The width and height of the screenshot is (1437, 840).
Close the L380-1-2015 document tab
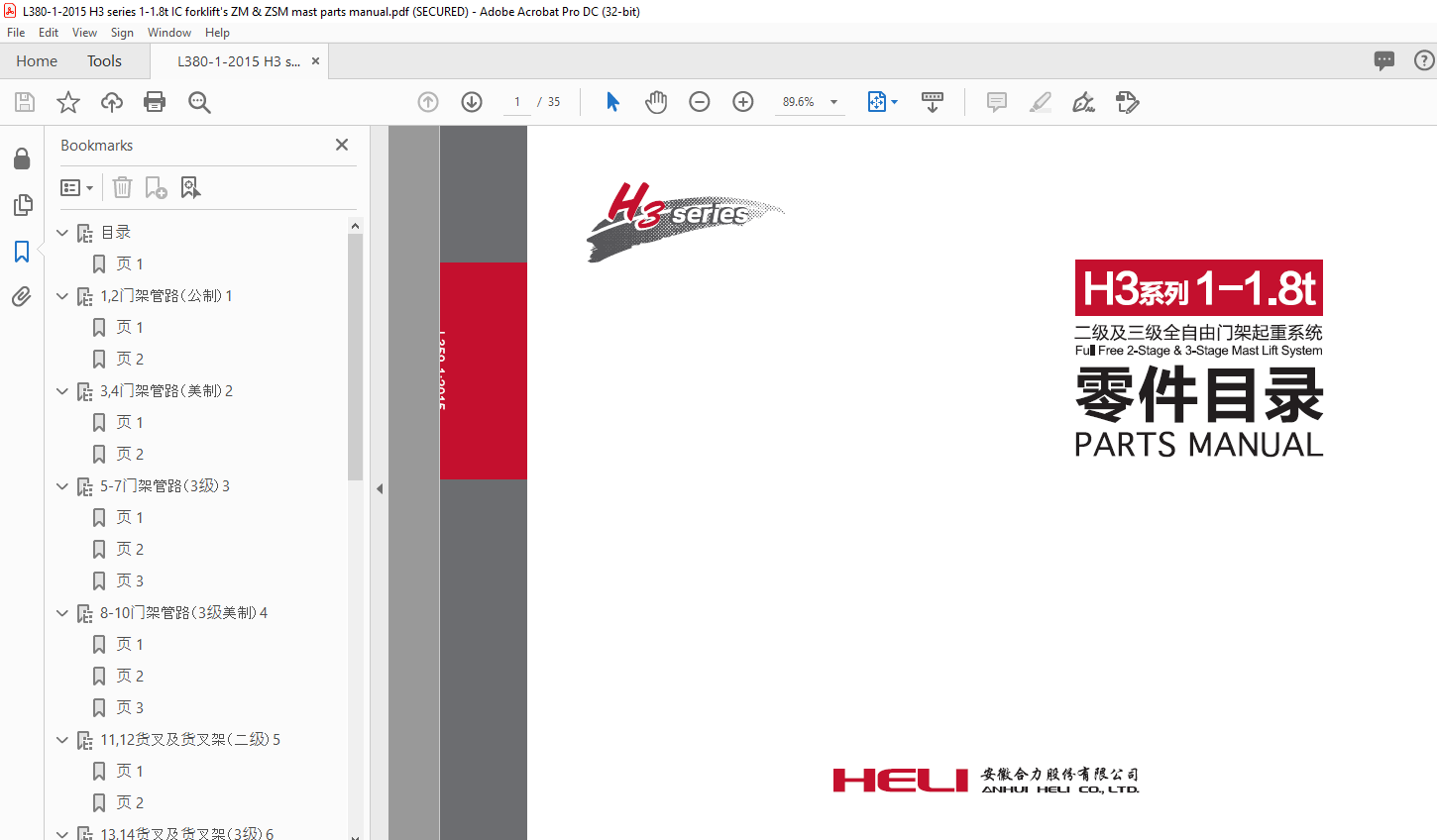pyautogui.click(x=315, y=61)
